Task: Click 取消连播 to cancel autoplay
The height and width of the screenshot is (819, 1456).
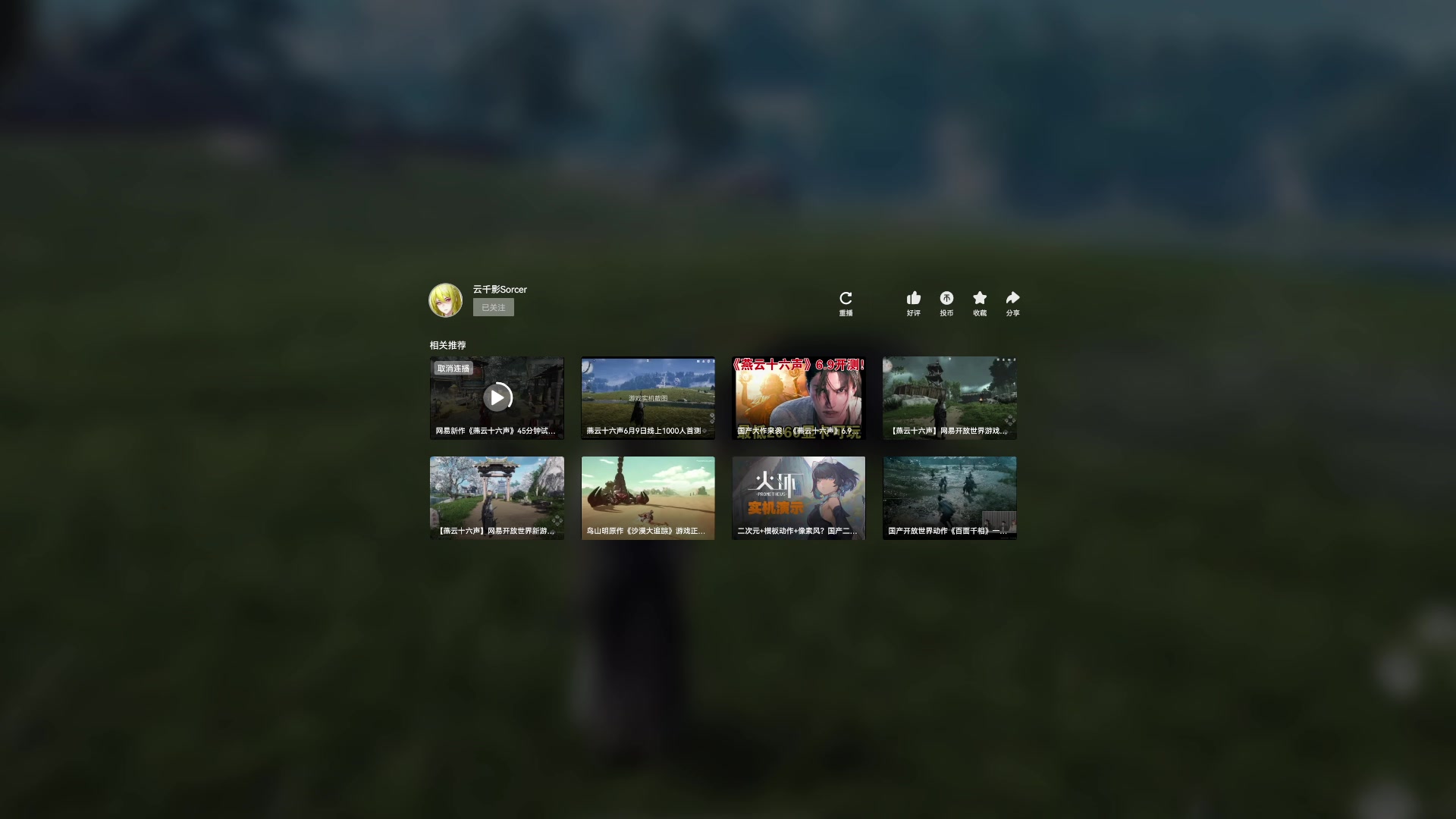Action: (453, 369)
